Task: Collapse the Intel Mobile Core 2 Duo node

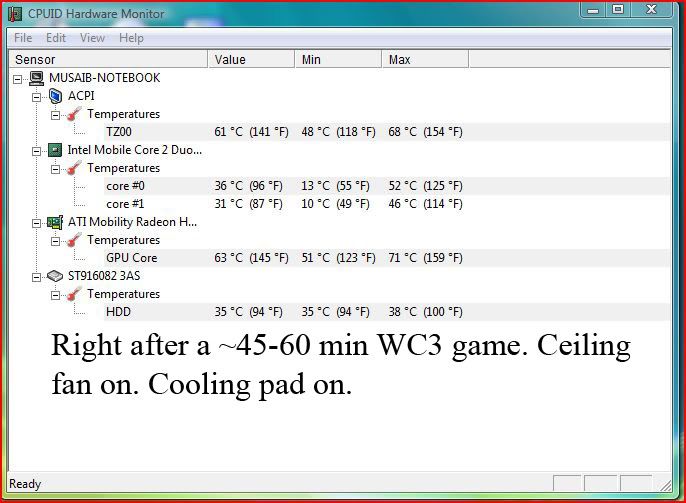Action: point(37,151)
